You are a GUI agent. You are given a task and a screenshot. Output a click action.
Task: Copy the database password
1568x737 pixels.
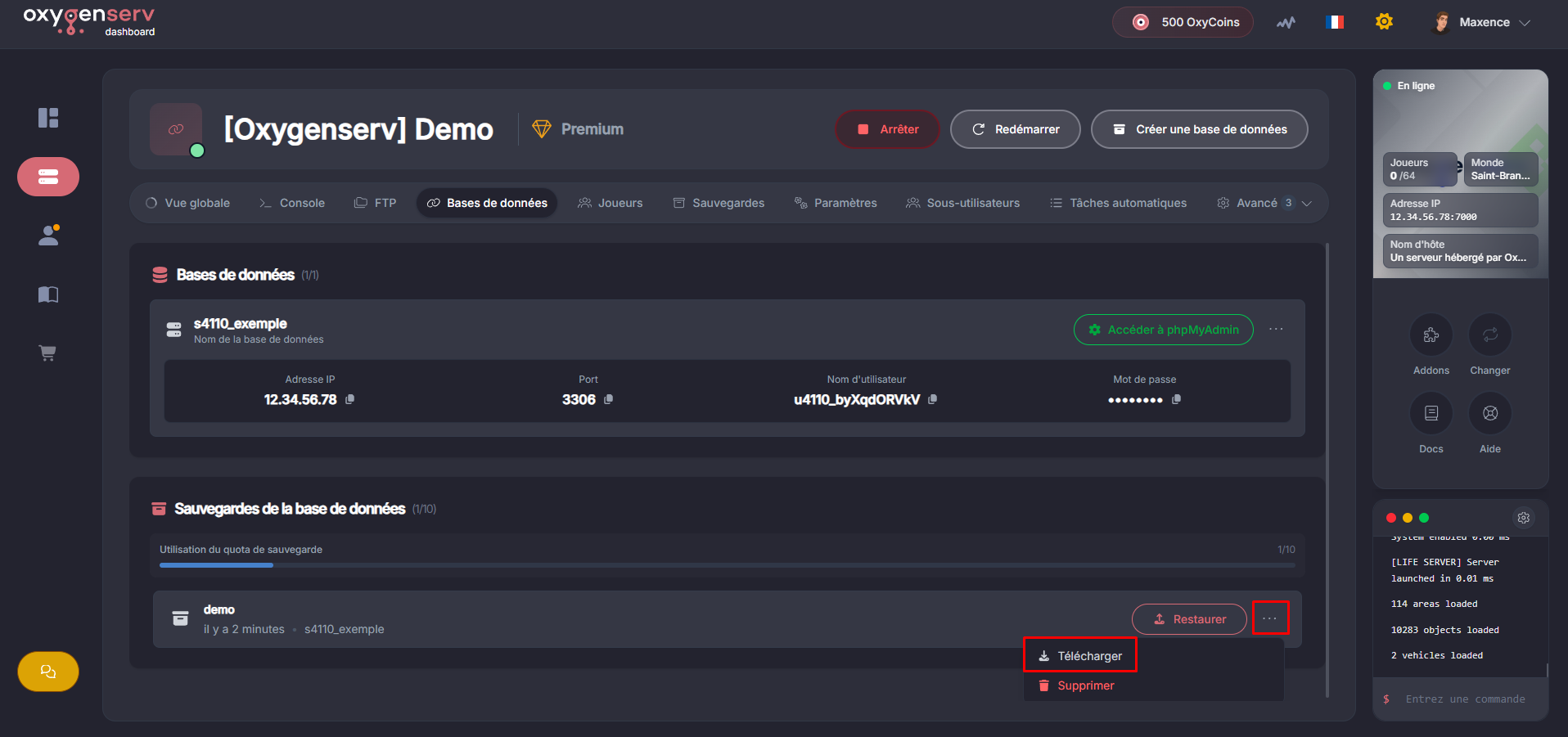point(1176,399)
